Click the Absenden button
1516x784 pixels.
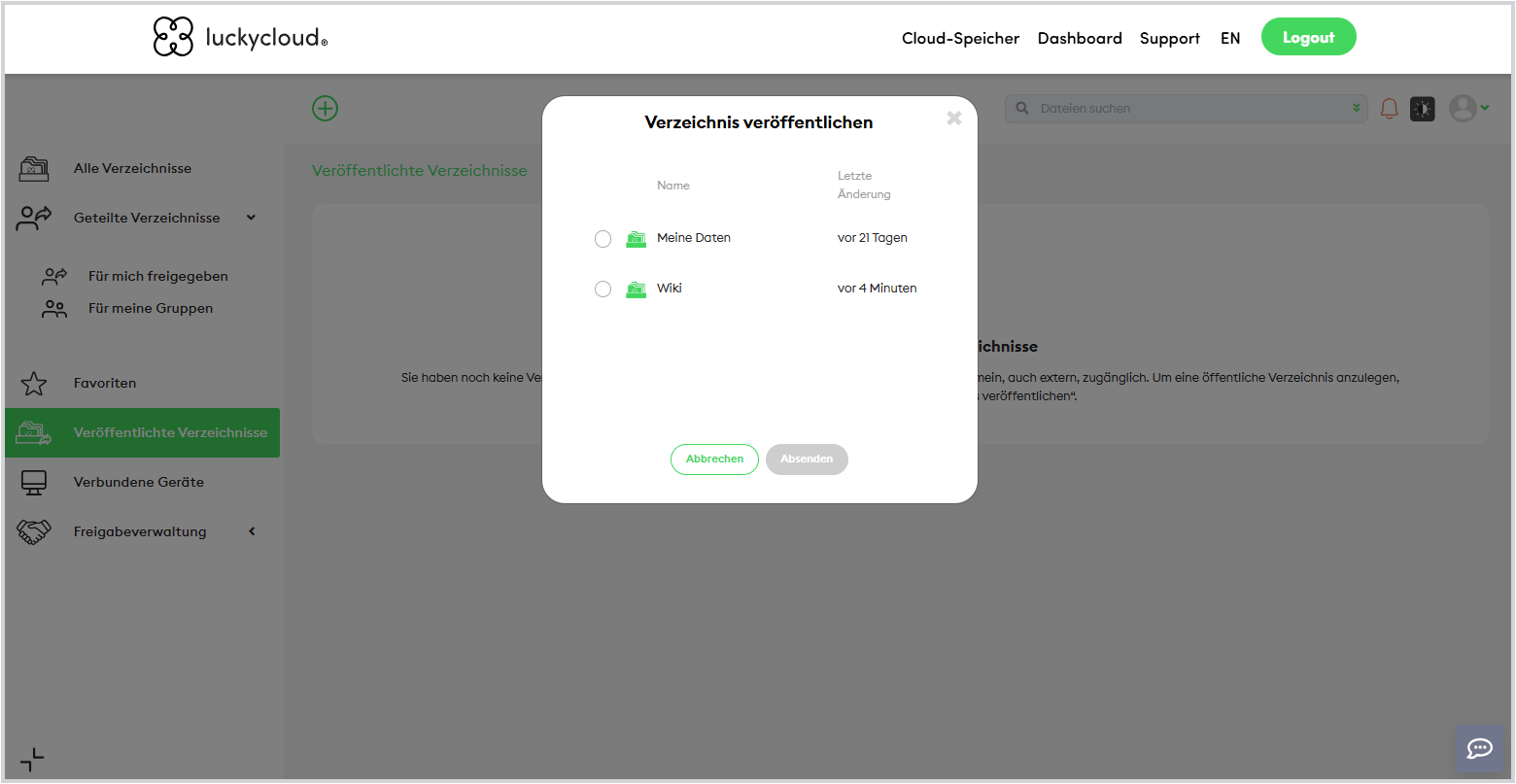(x=807, y=459)
